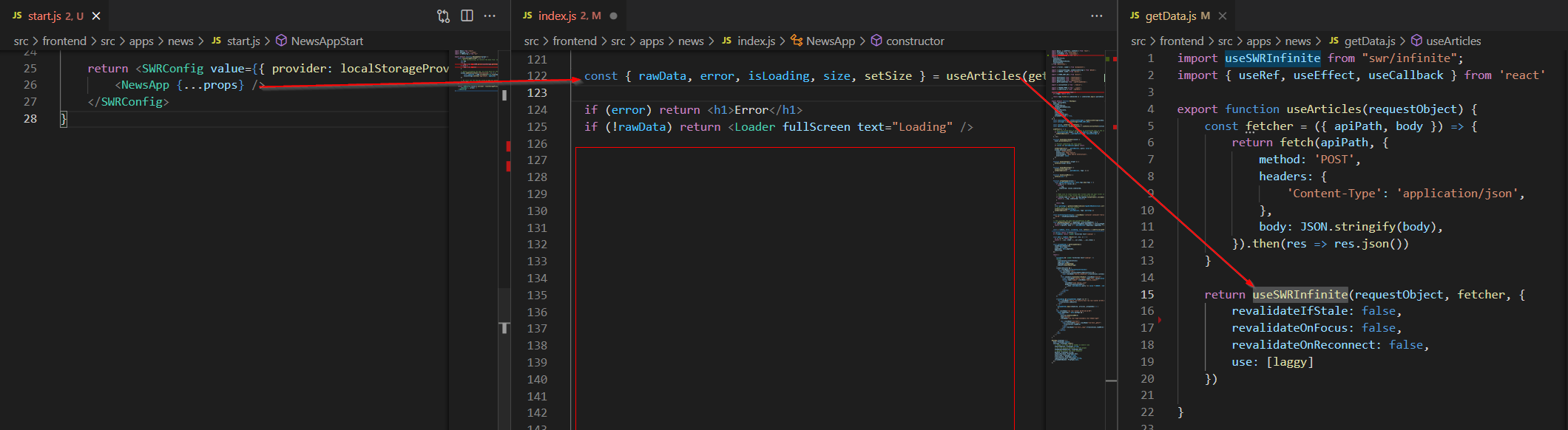This screenshot has width=1568, height=430.
Task: Open news folder in start.js breadcrumb
Action: click(180, 41)
